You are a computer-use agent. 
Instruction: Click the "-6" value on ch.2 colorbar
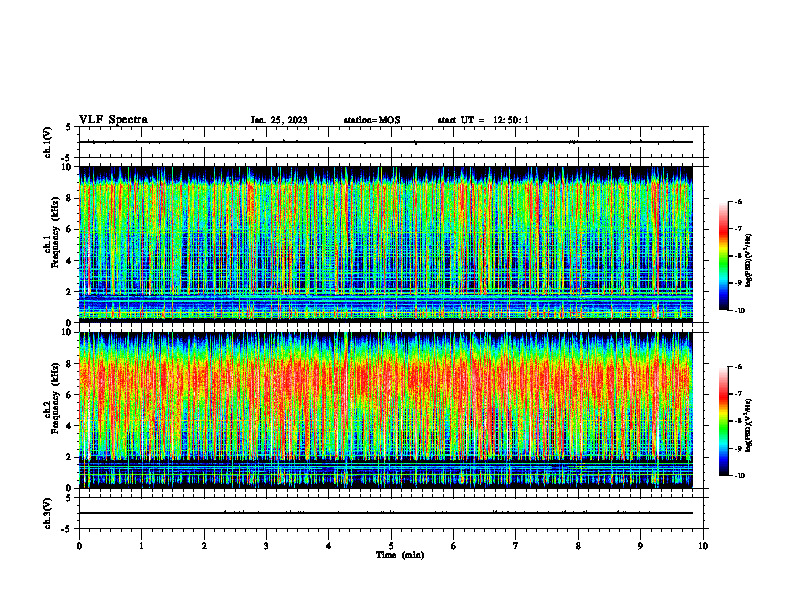[x=739, y=367]
